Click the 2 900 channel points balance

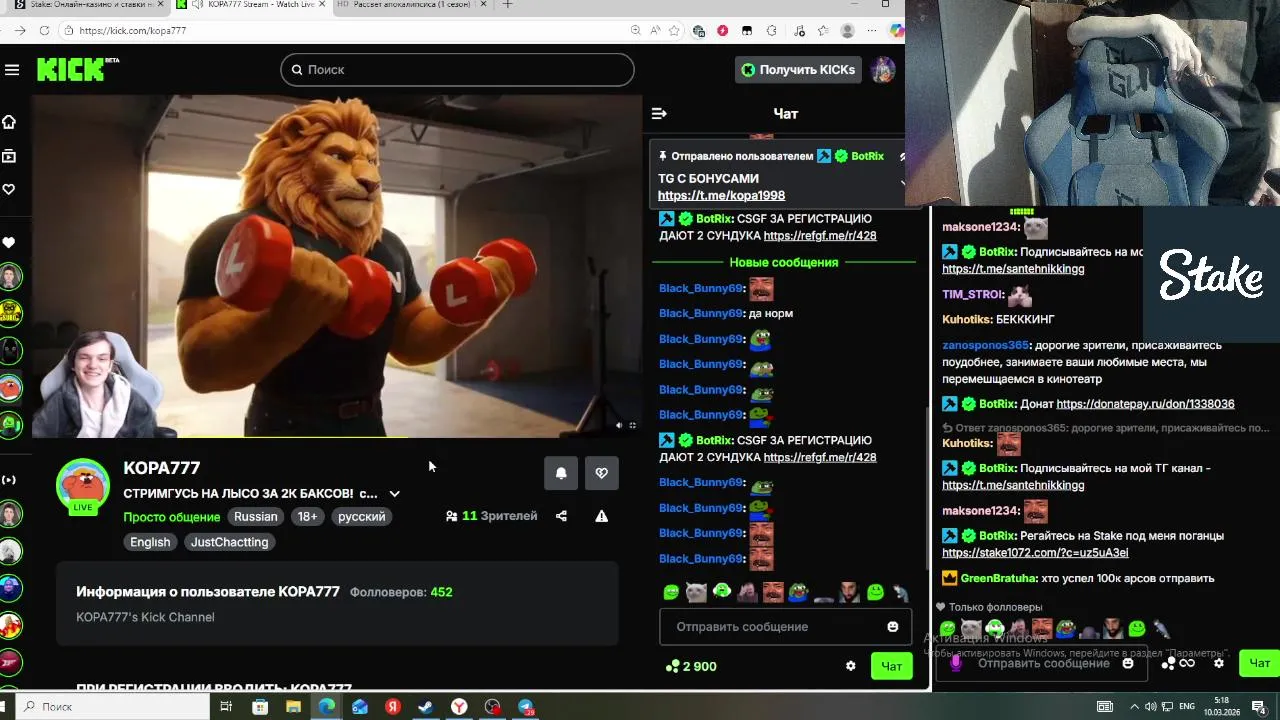691,666
